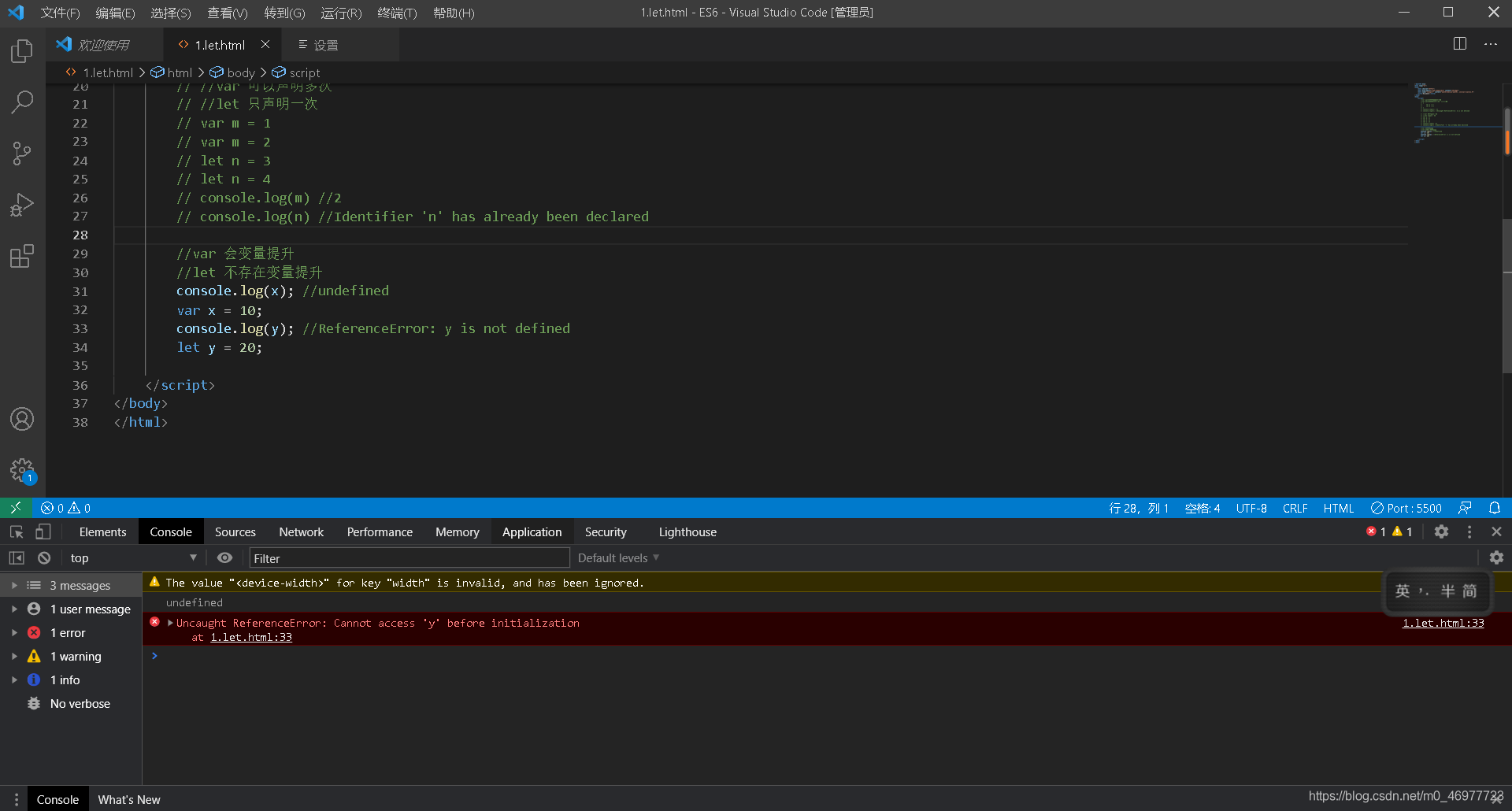This screenshot has height=811, width=1512.
Task: Open the top JavaScript context dropdown
Action: point(132,558)
